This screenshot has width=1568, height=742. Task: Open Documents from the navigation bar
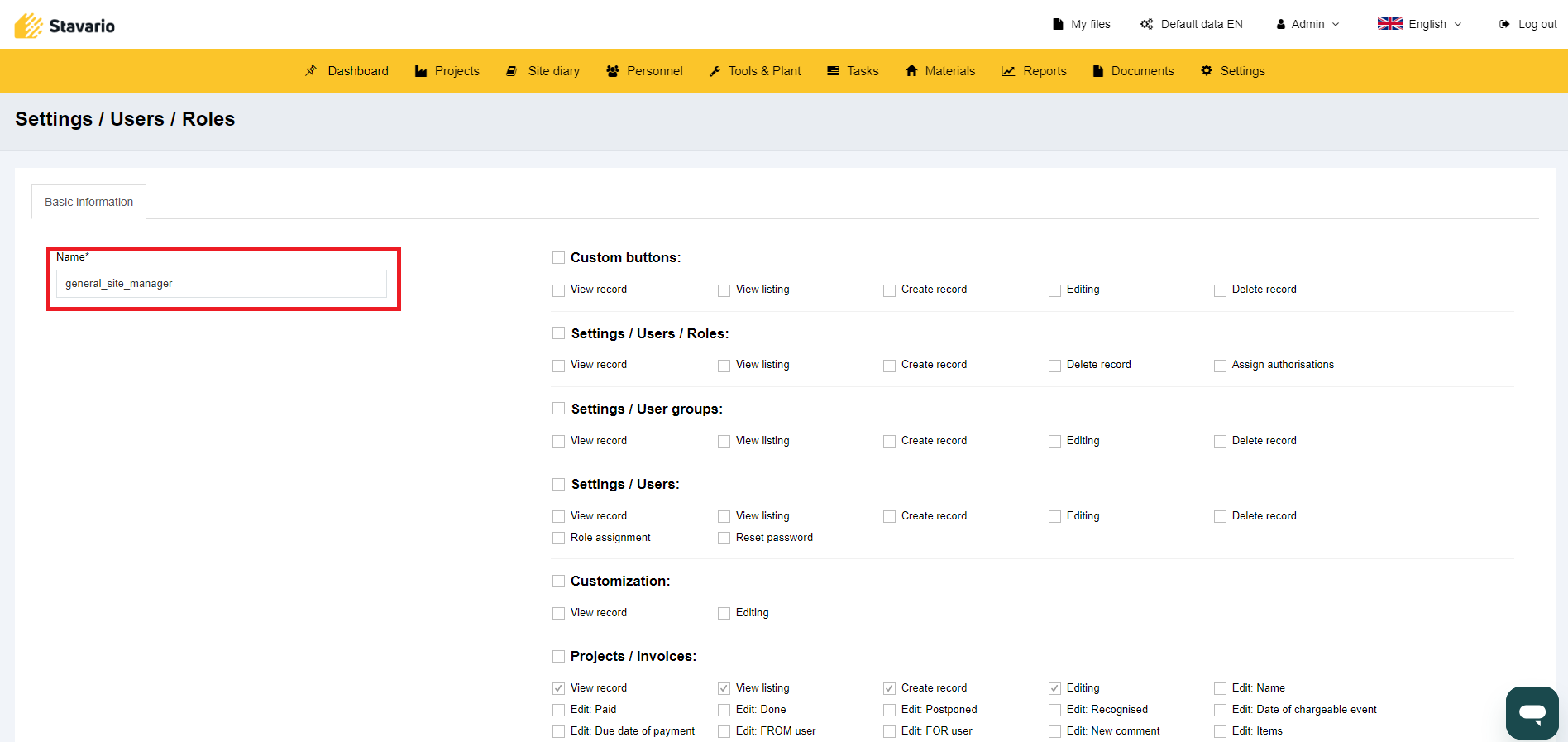(1142, 71)
